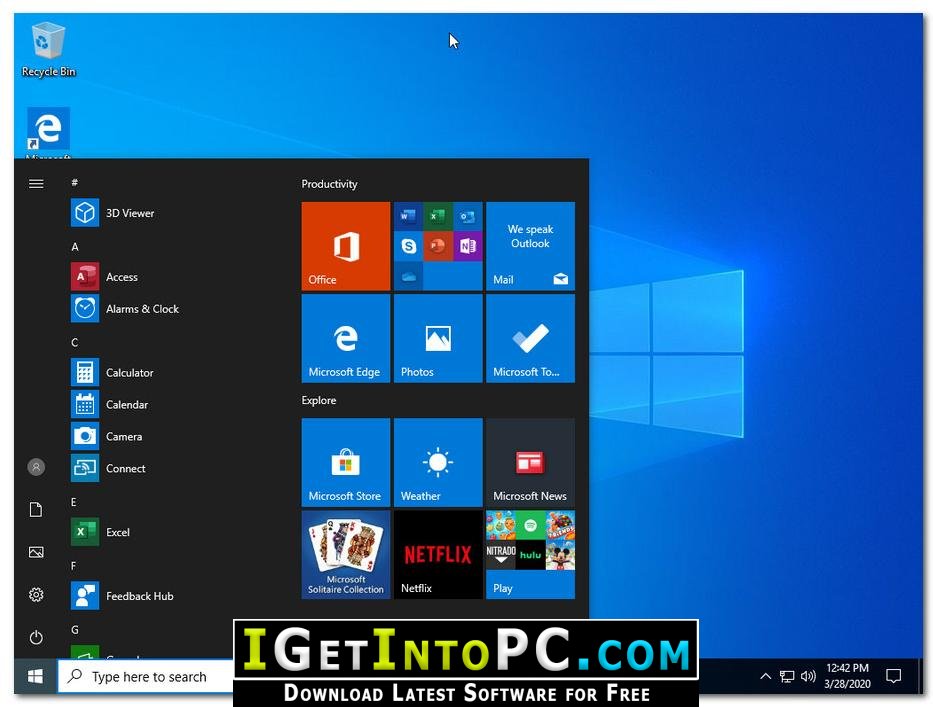Open Settings gear in Start sidebar
This screenshot has width=933, height=707.
[x=36, y=595]
